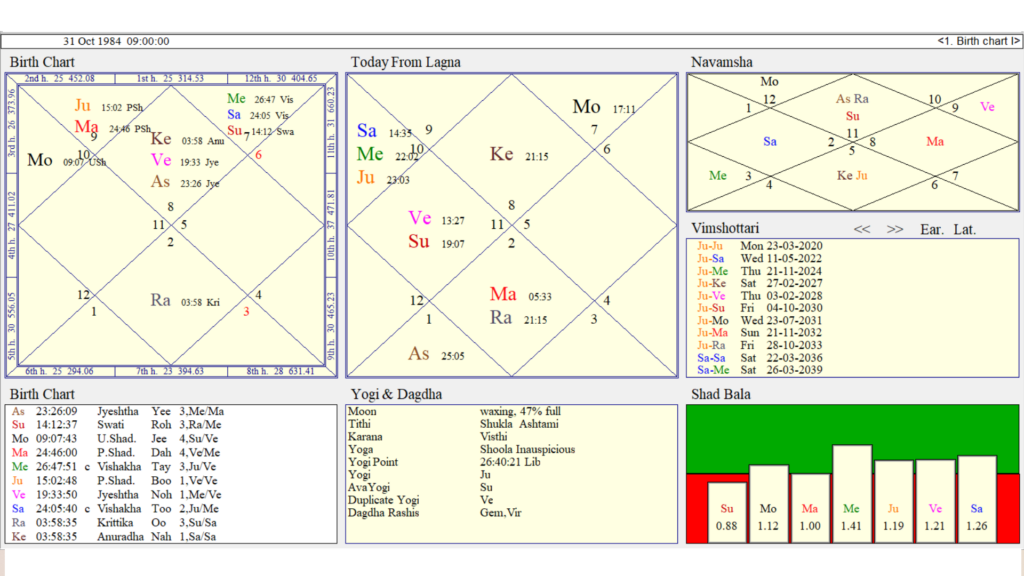This screenshot has width=1024, height=576.
Task: Click the Ma bar in Shad Bala
Action: [810, 508]
